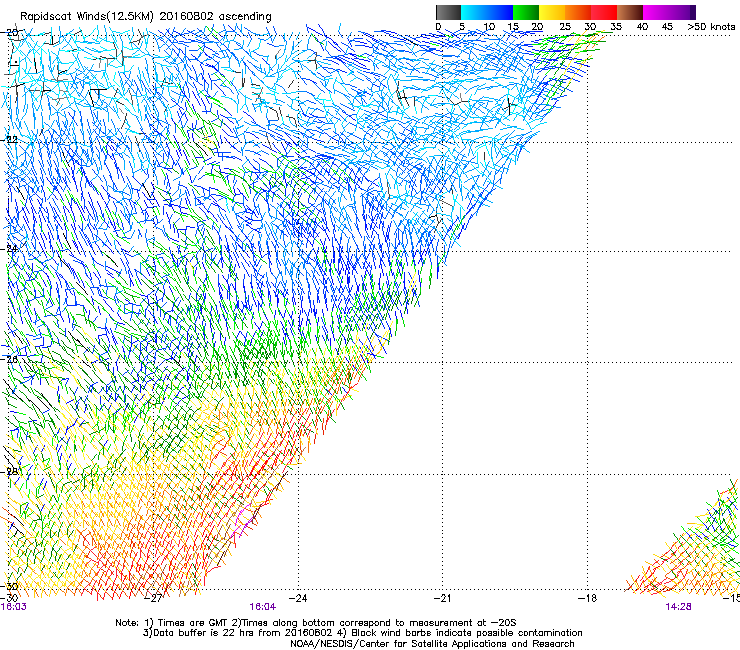This screenshot has width=740, height=650.
Task: Click the gray 0-5 knots legend swatch
Action: [448, 12]
